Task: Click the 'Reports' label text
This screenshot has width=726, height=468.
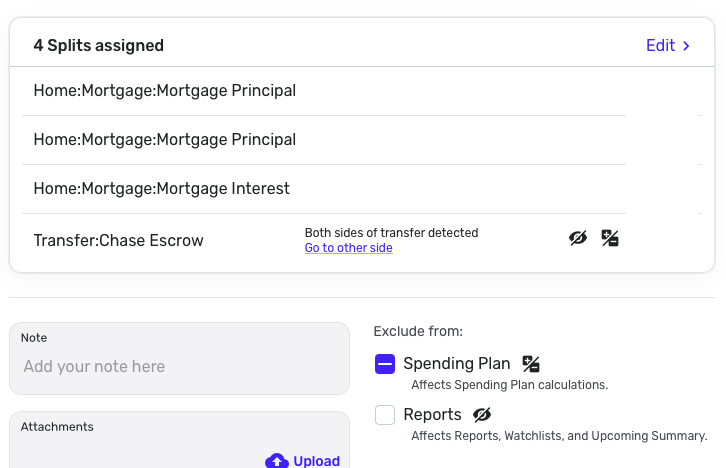Action: click(432, 415)
